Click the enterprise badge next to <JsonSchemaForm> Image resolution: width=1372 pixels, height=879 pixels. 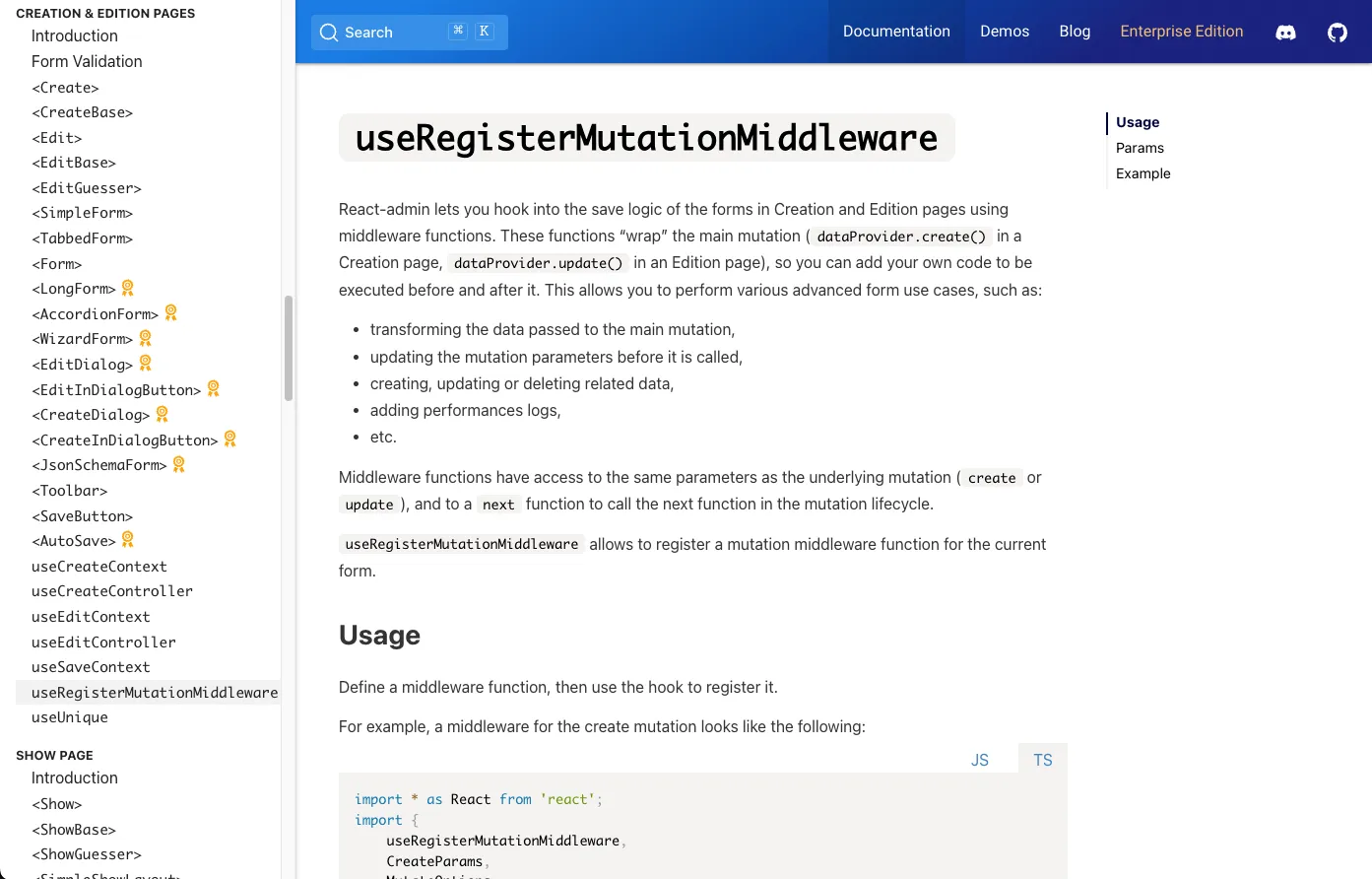178,463
